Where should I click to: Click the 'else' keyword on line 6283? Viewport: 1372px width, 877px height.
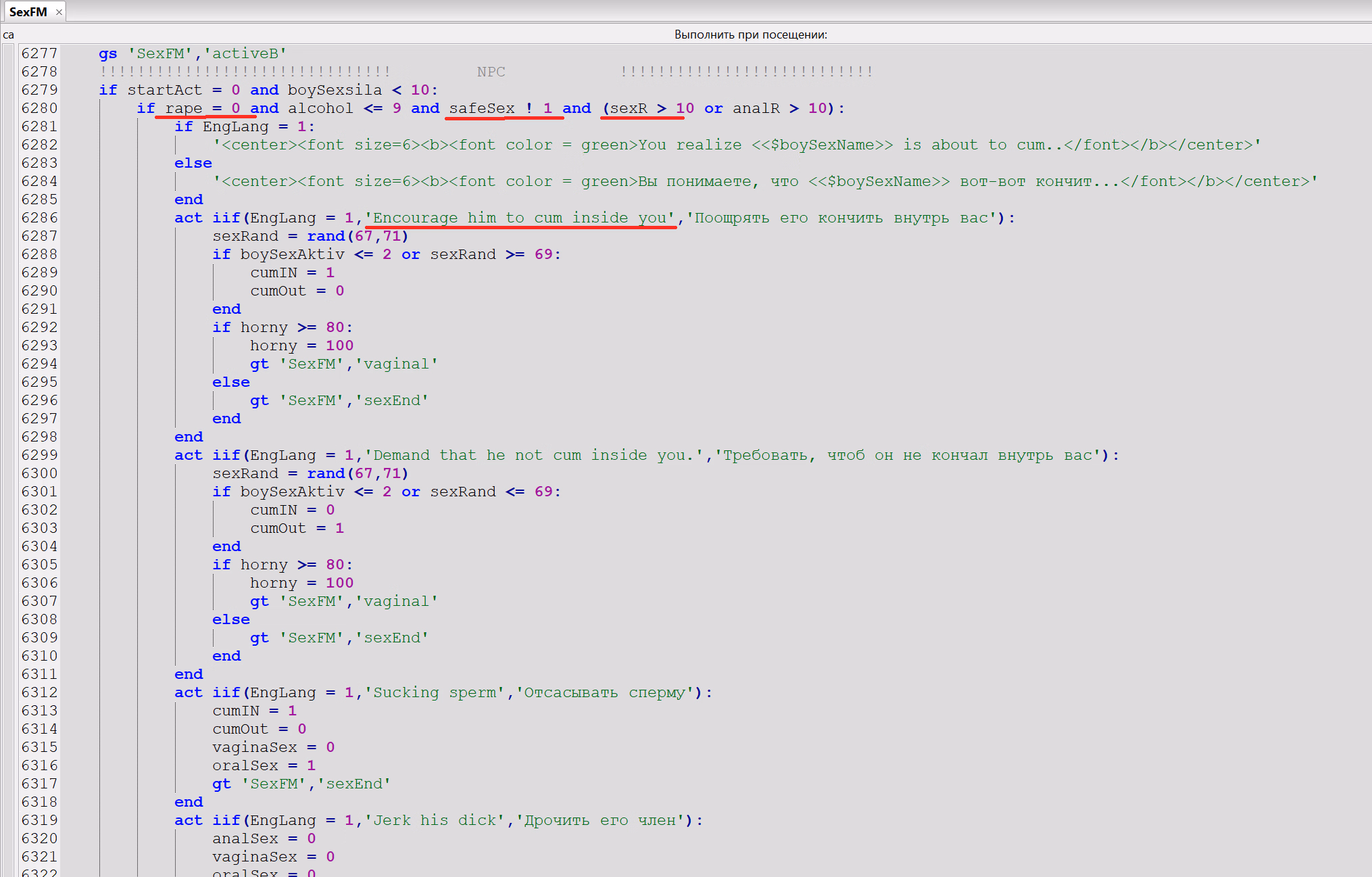click(x=193, y=163)
